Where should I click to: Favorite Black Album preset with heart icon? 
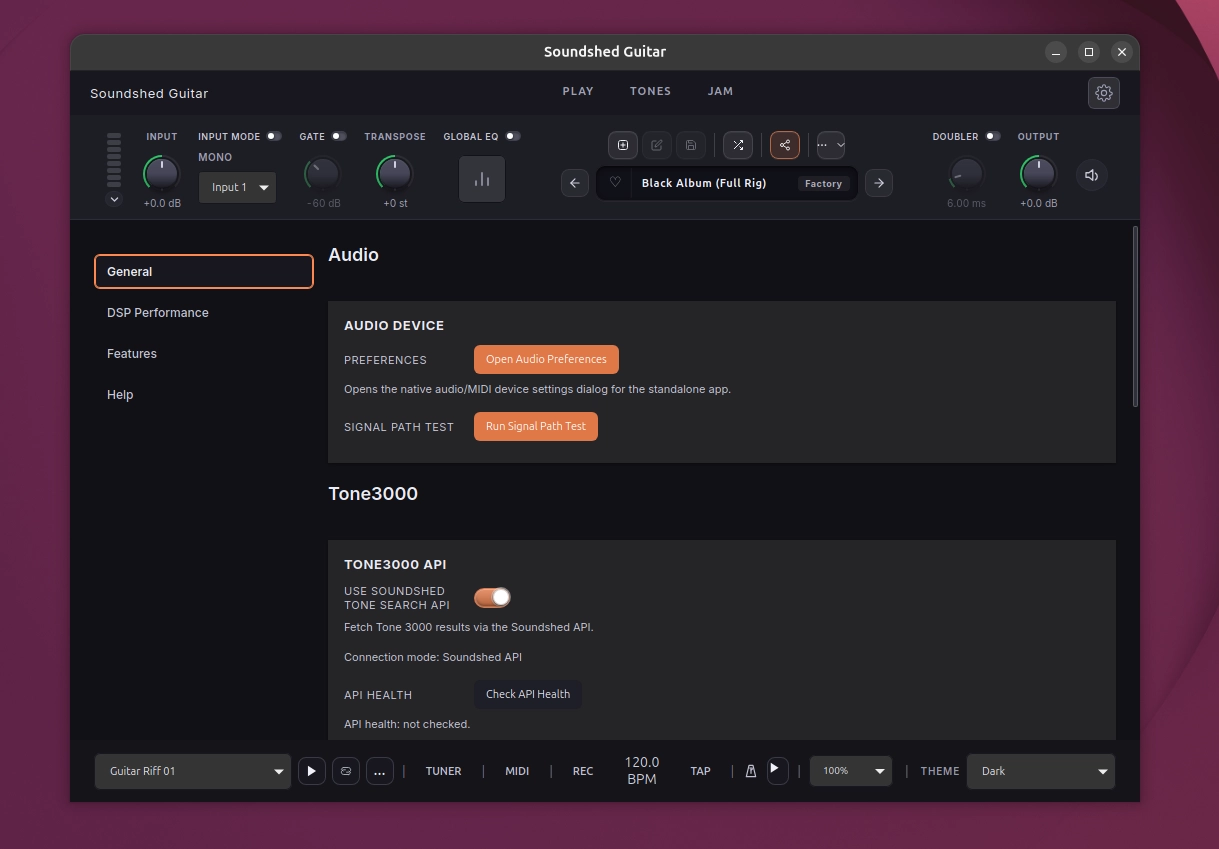[x=615, y=183]
